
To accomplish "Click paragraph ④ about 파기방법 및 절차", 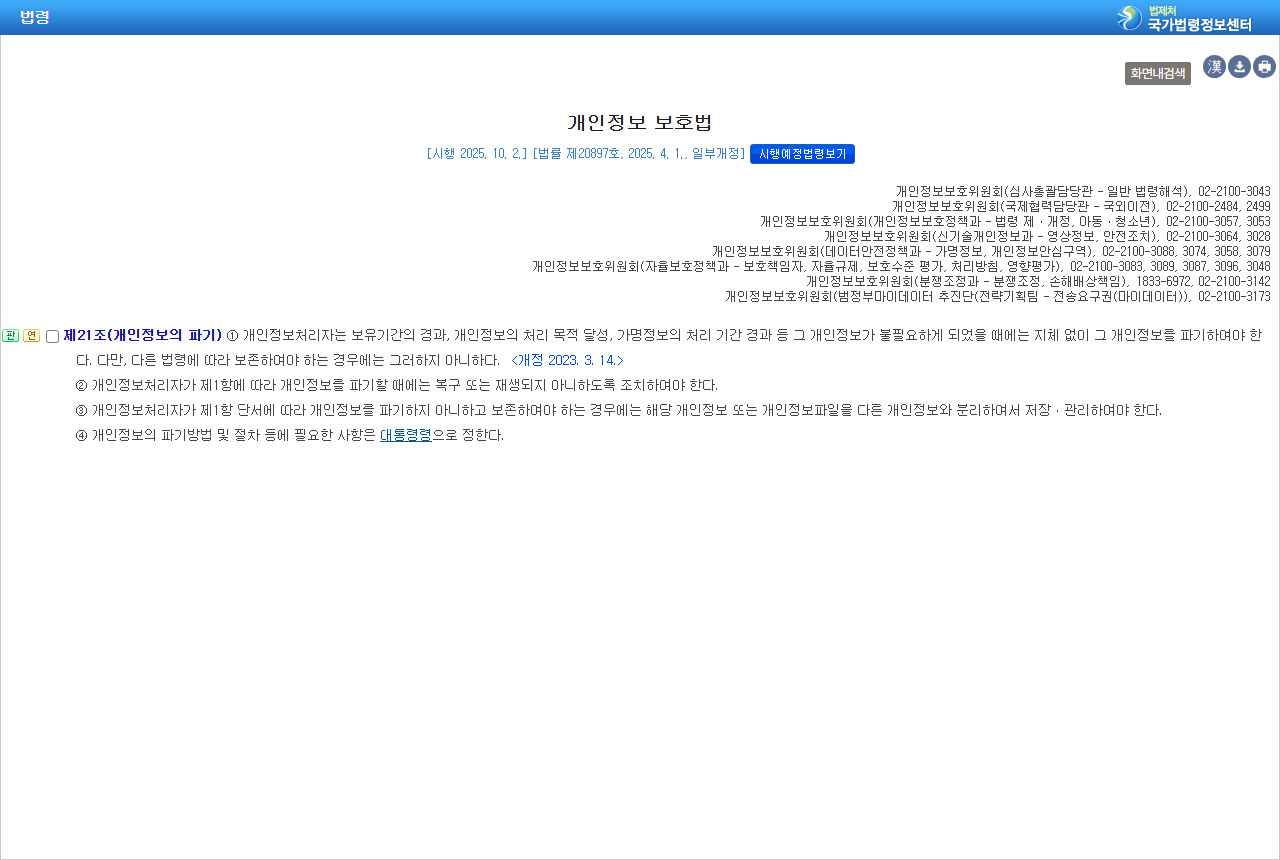I will click(x=290, y=435).
